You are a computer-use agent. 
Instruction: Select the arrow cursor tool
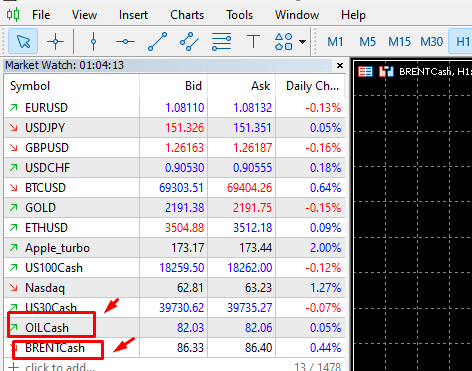pos(23,42)
